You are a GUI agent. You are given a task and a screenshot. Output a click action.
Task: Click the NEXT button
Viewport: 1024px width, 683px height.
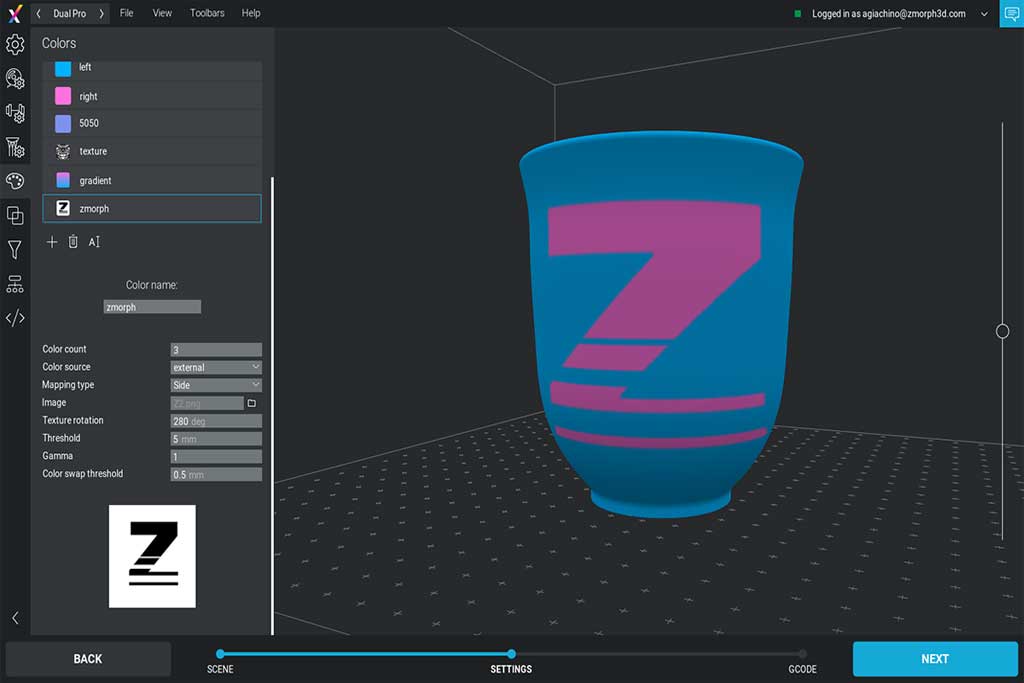click(934, 659)
